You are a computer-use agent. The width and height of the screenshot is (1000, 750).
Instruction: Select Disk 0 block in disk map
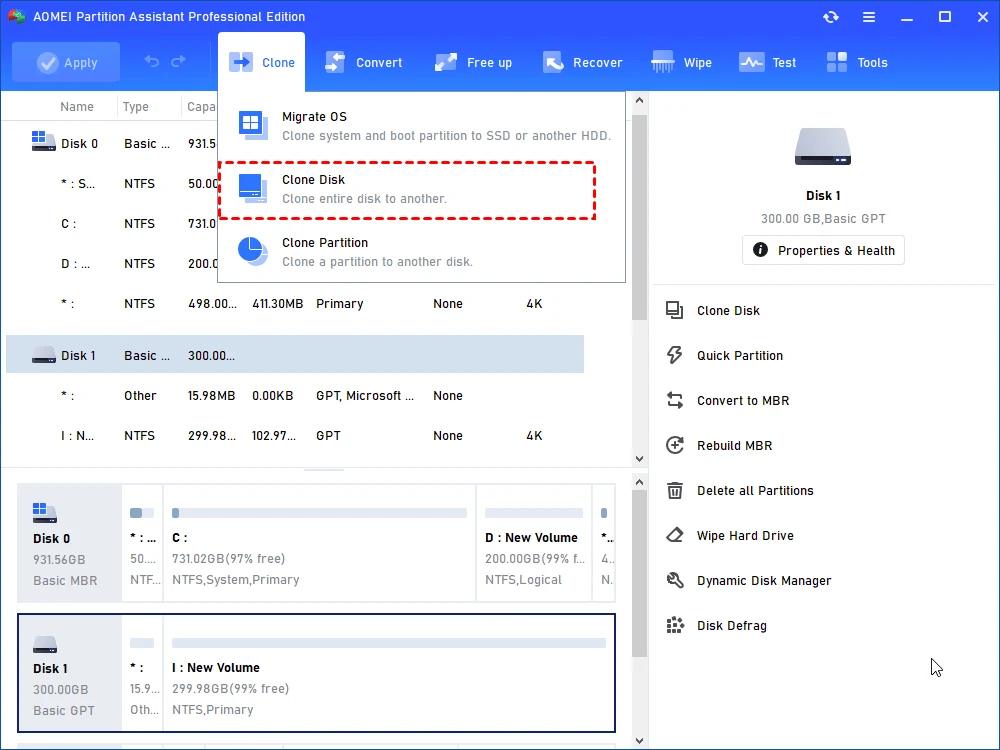(x=70, y=543)
